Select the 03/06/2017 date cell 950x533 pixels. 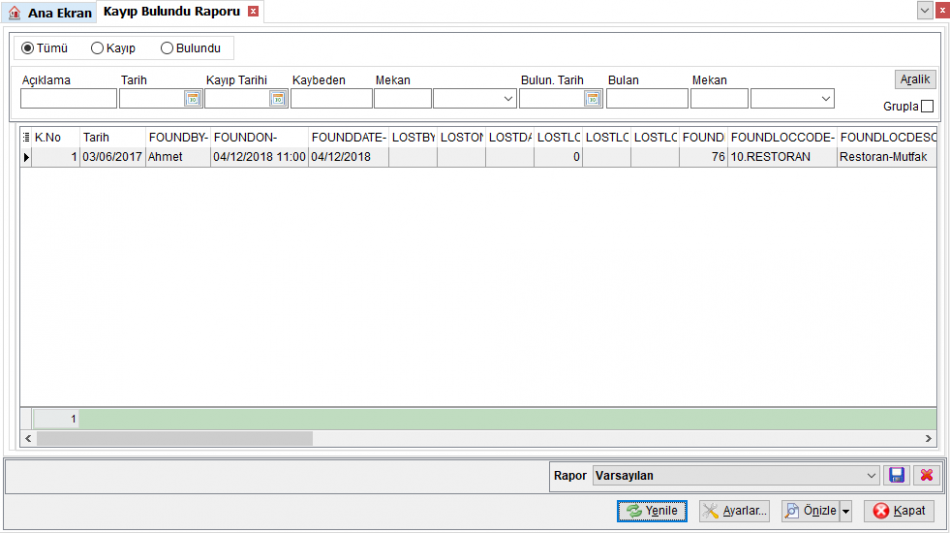click(x=112, y=157)
